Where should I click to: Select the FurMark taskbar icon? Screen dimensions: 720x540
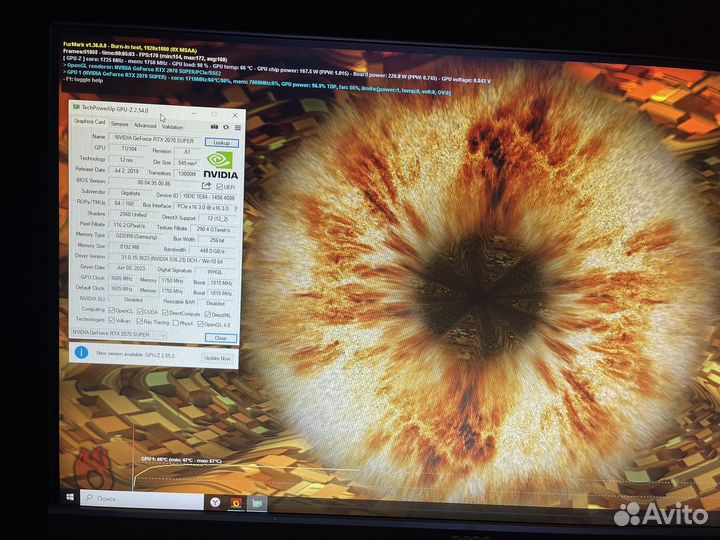(x=236, y=503)
